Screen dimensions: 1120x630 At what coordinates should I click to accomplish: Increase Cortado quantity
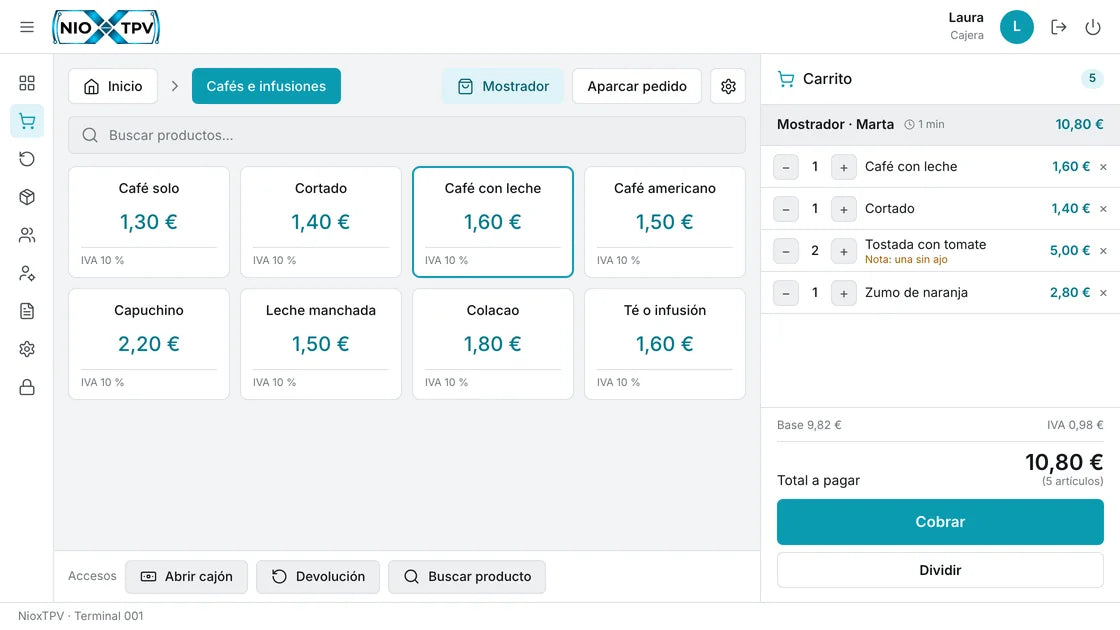click(x=844, y=209)
